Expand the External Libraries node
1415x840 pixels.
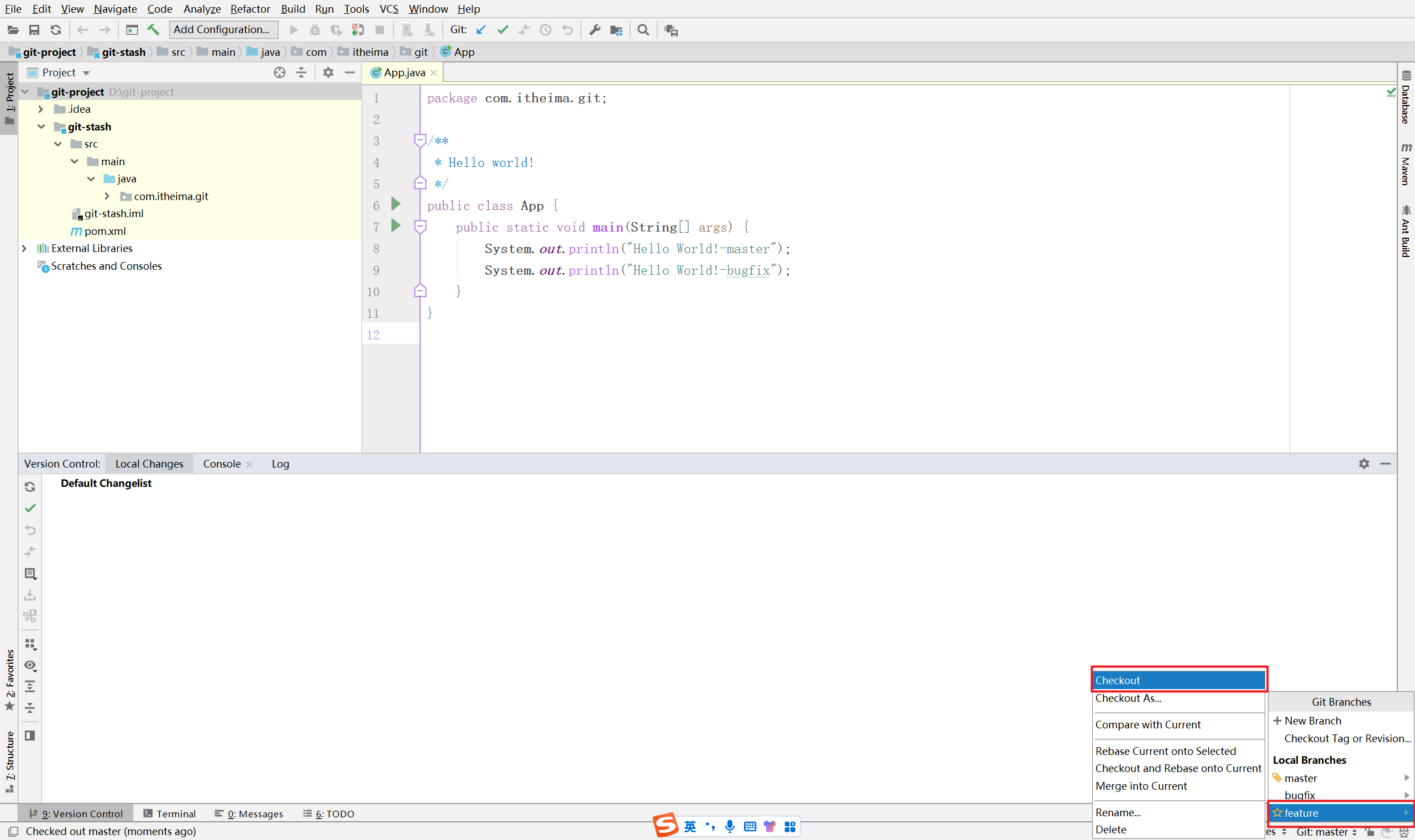point(24,249)
